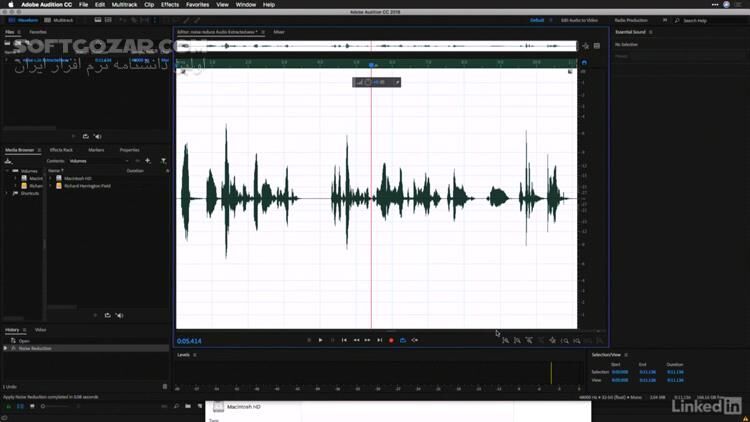Zoom in amplitude below the waveform
Viewport: 750px width, 422px height.
coord(506,341)
